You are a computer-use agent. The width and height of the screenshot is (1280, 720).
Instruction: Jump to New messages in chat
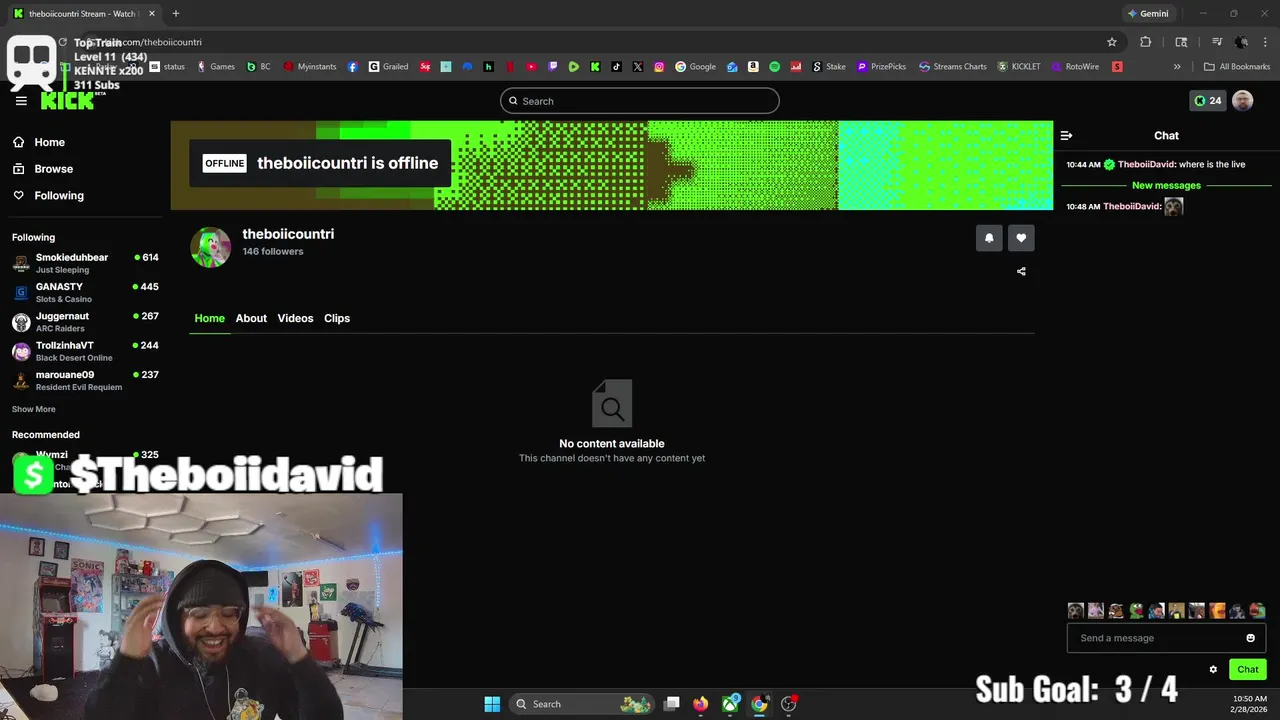[1166, 185]
